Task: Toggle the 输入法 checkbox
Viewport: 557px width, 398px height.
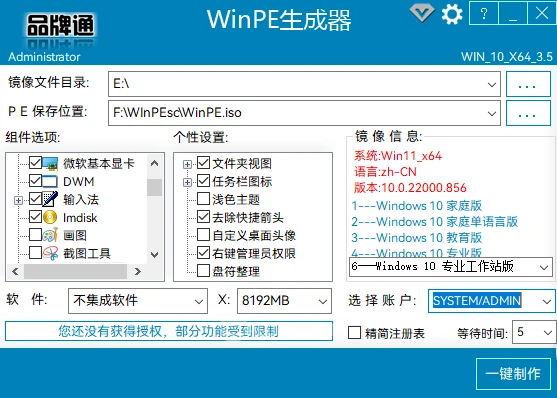Action: (35, 199)
